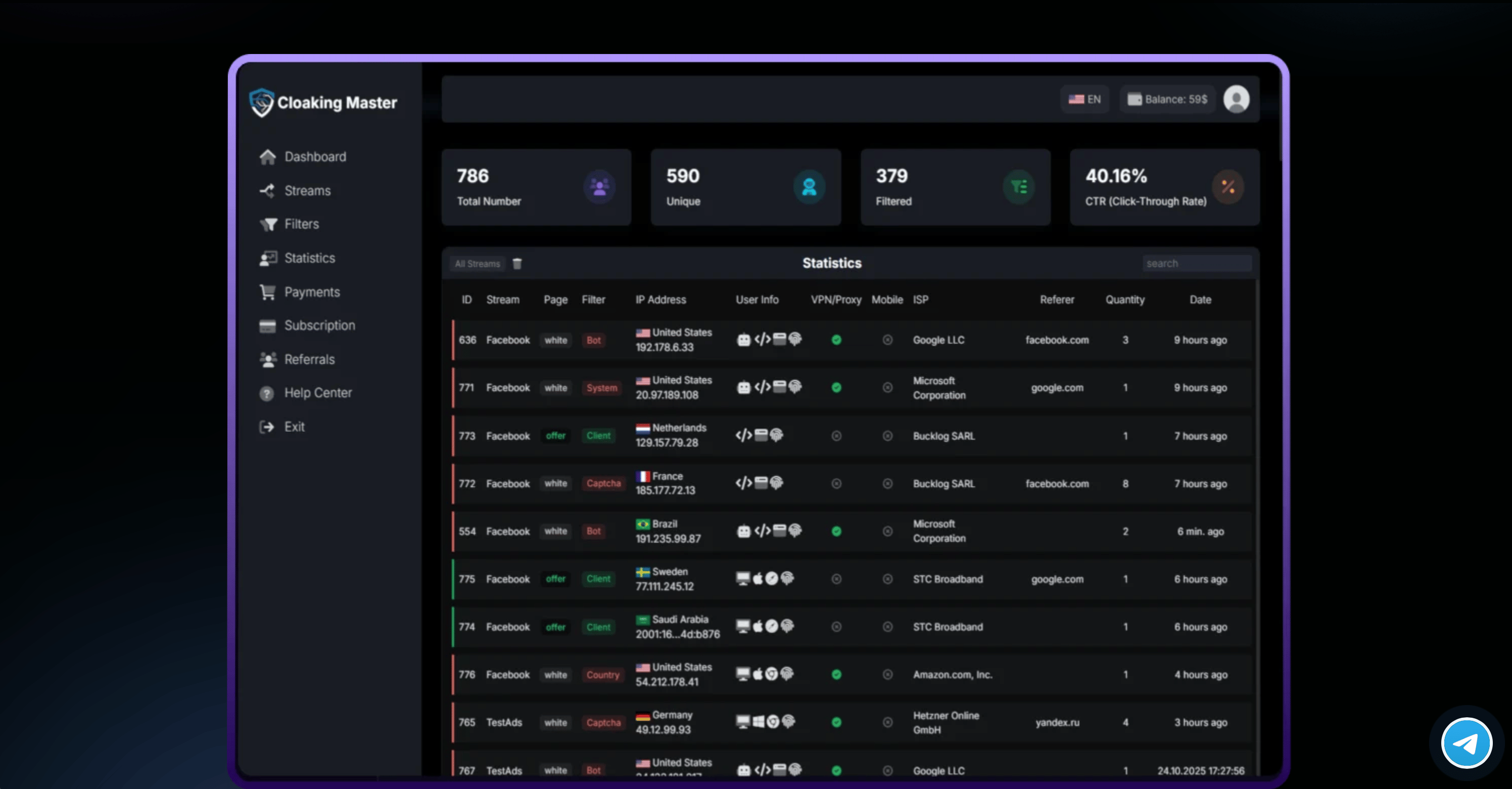The image size is (1512, 789).
Task: Click the CTR percent icon
Action: tap(1228, 187)
